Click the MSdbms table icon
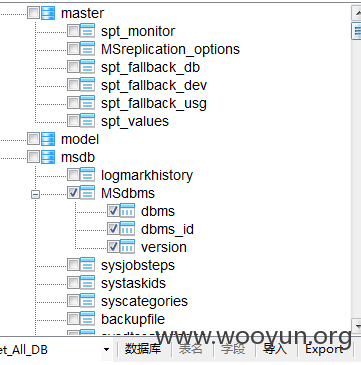 tap(88, 193)
